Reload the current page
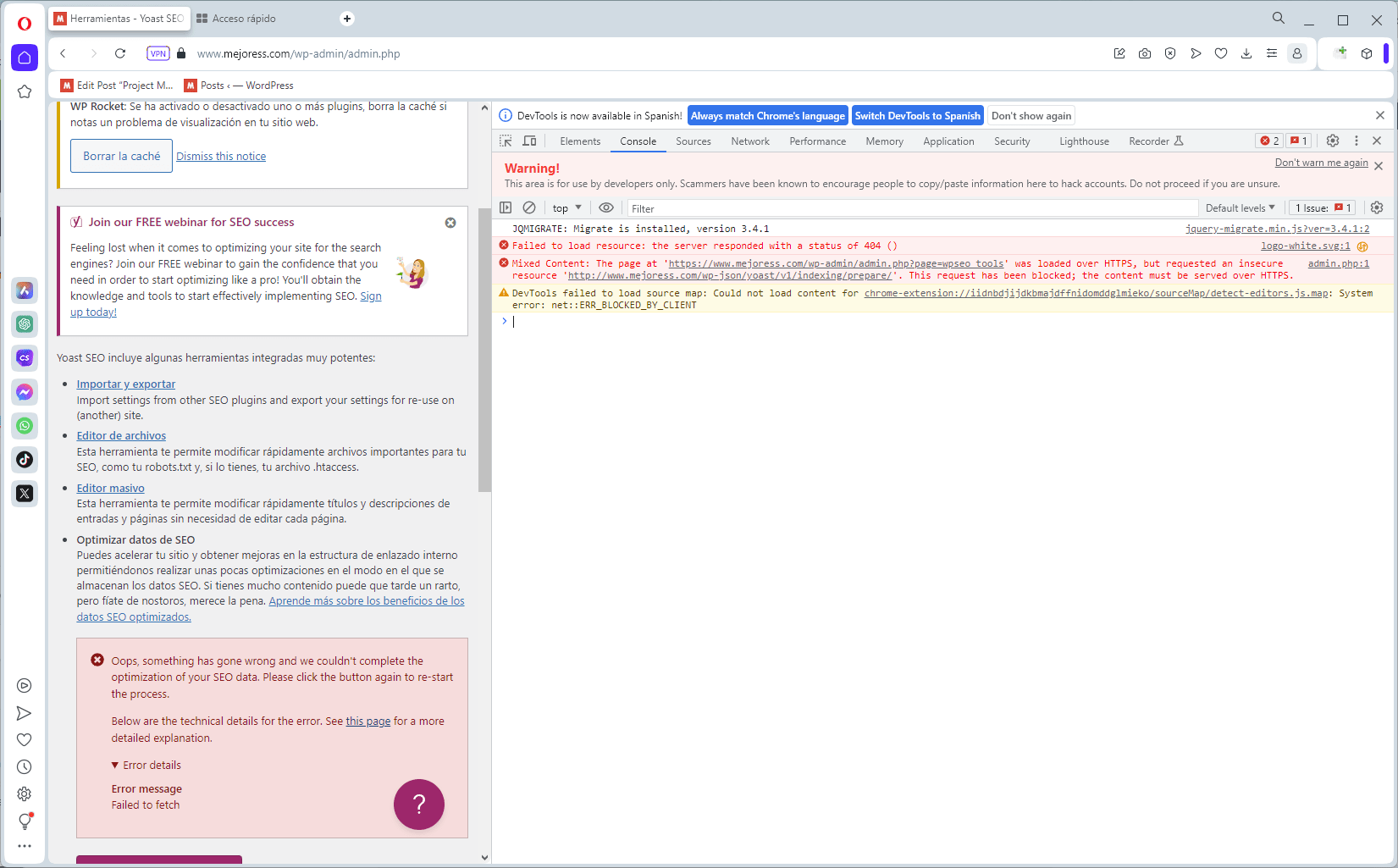This screenshot has width=1398, height=868. pyautogui.click(x=120, y=53)
